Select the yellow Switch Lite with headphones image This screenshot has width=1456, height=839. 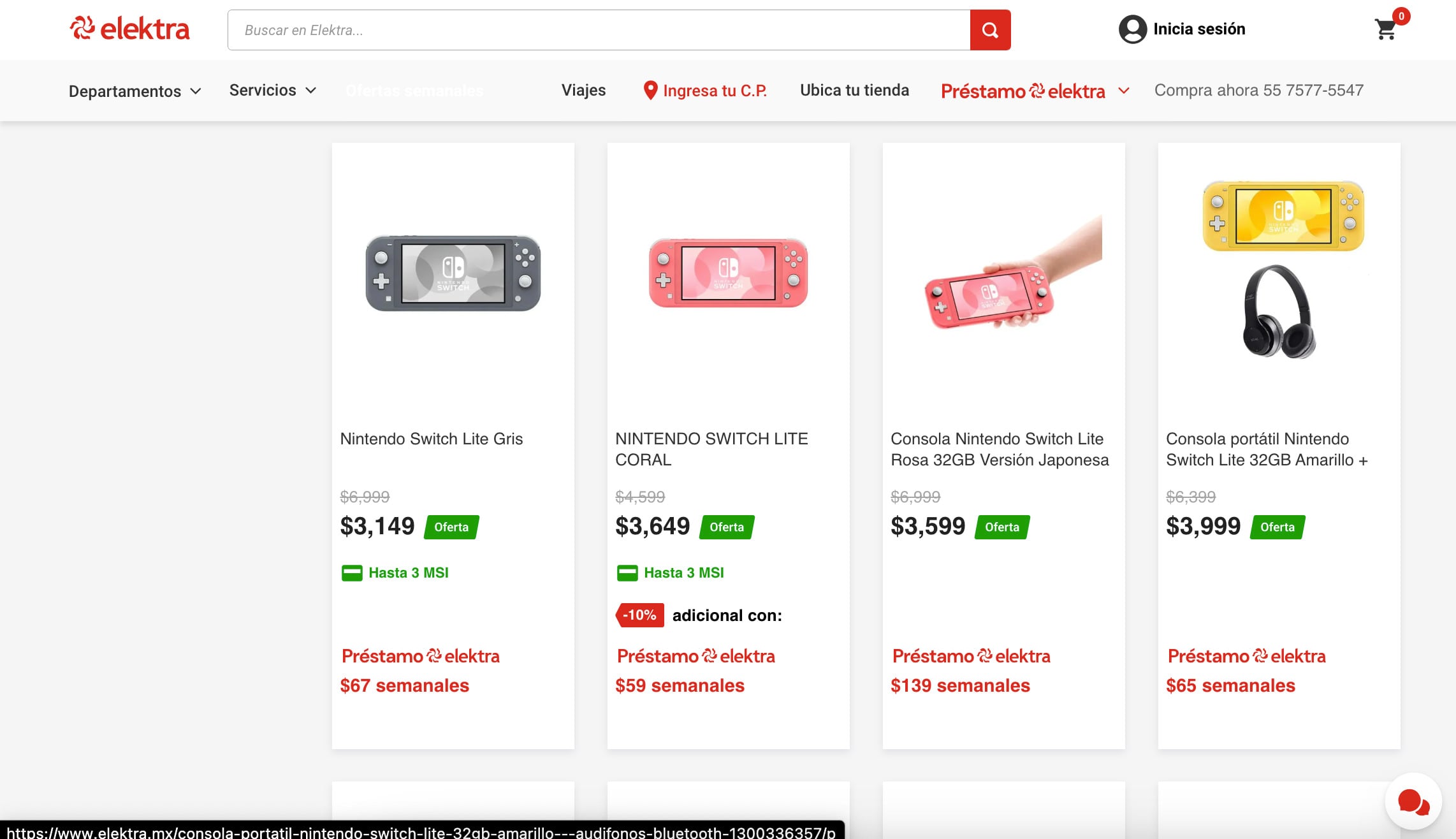[1283, 268]
